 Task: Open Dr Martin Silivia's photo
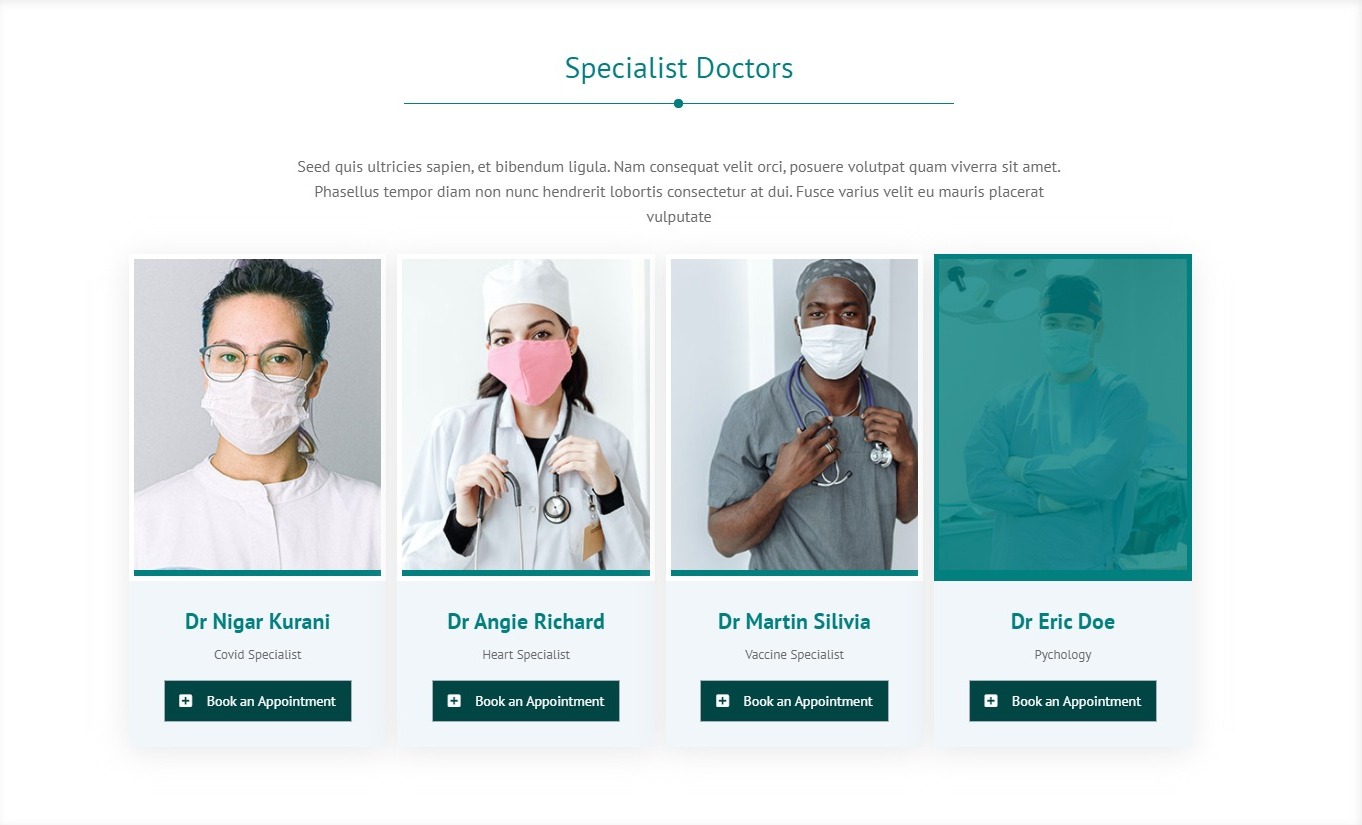tap(794, 415)
